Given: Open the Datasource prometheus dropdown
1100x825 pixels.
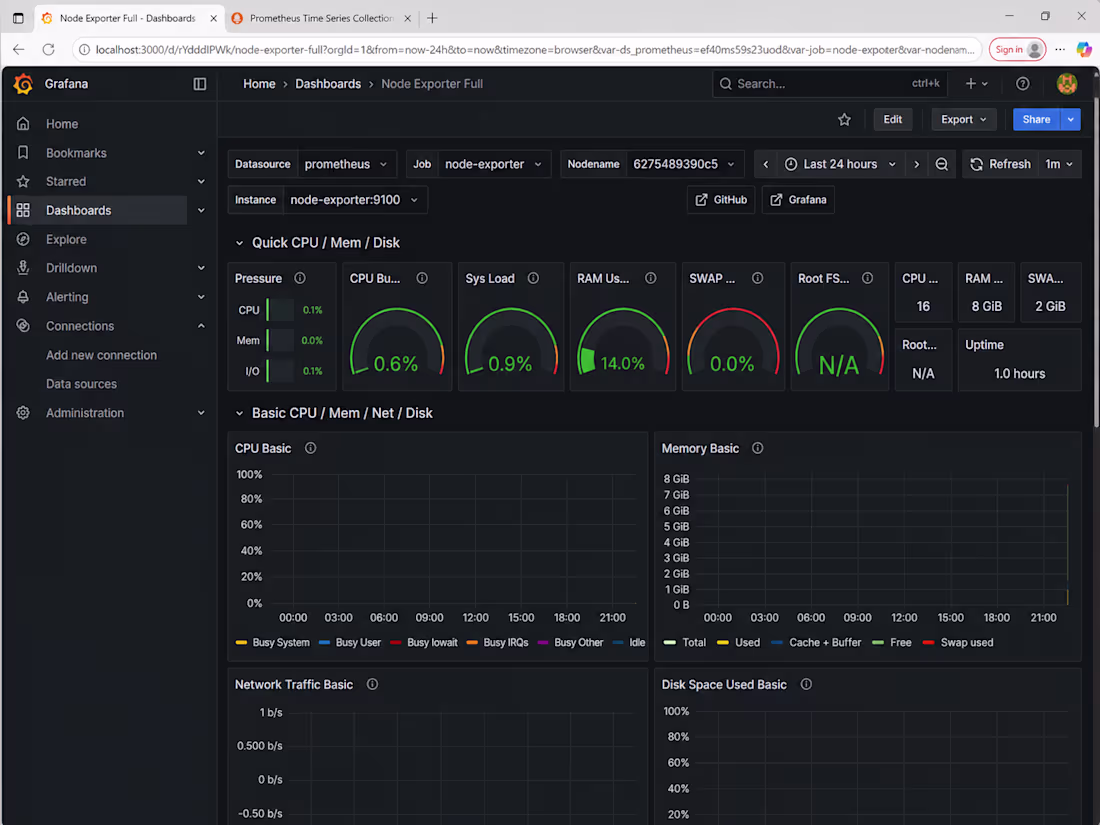Looking at the screenshot, I should tap(347, 164).
